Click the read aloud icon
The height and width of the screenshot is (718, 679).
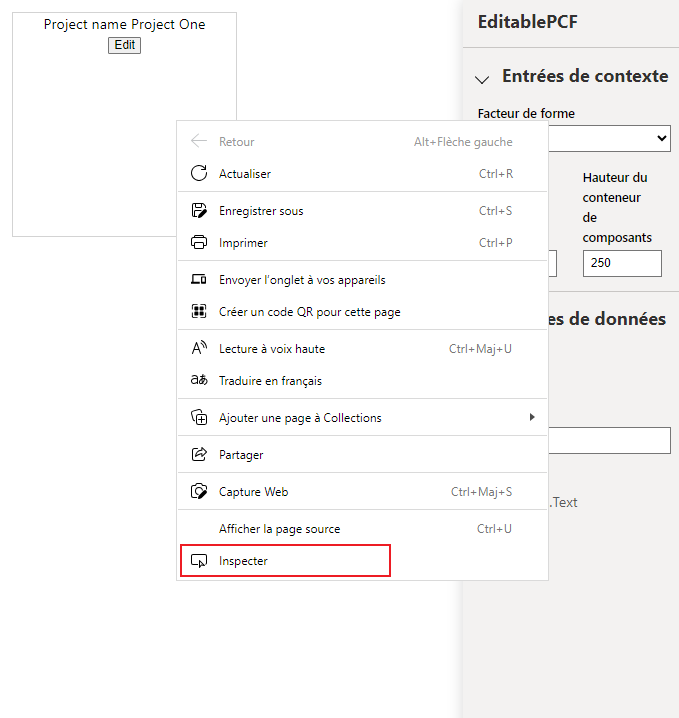[x=199, y=348]
